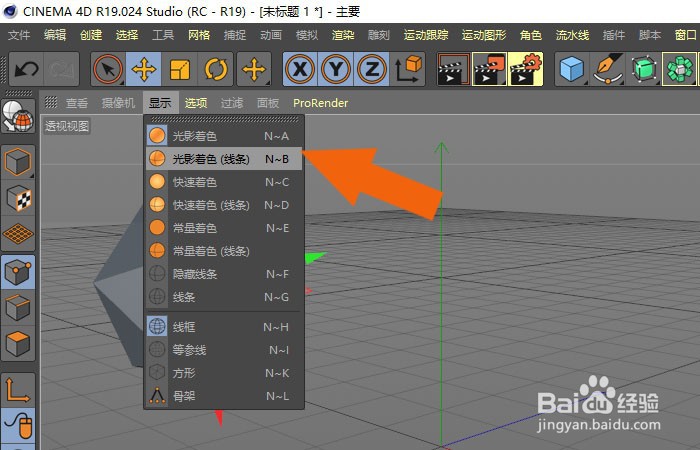Open the 创建 menu
700x450 pixels.
click(x=91, y=35)
